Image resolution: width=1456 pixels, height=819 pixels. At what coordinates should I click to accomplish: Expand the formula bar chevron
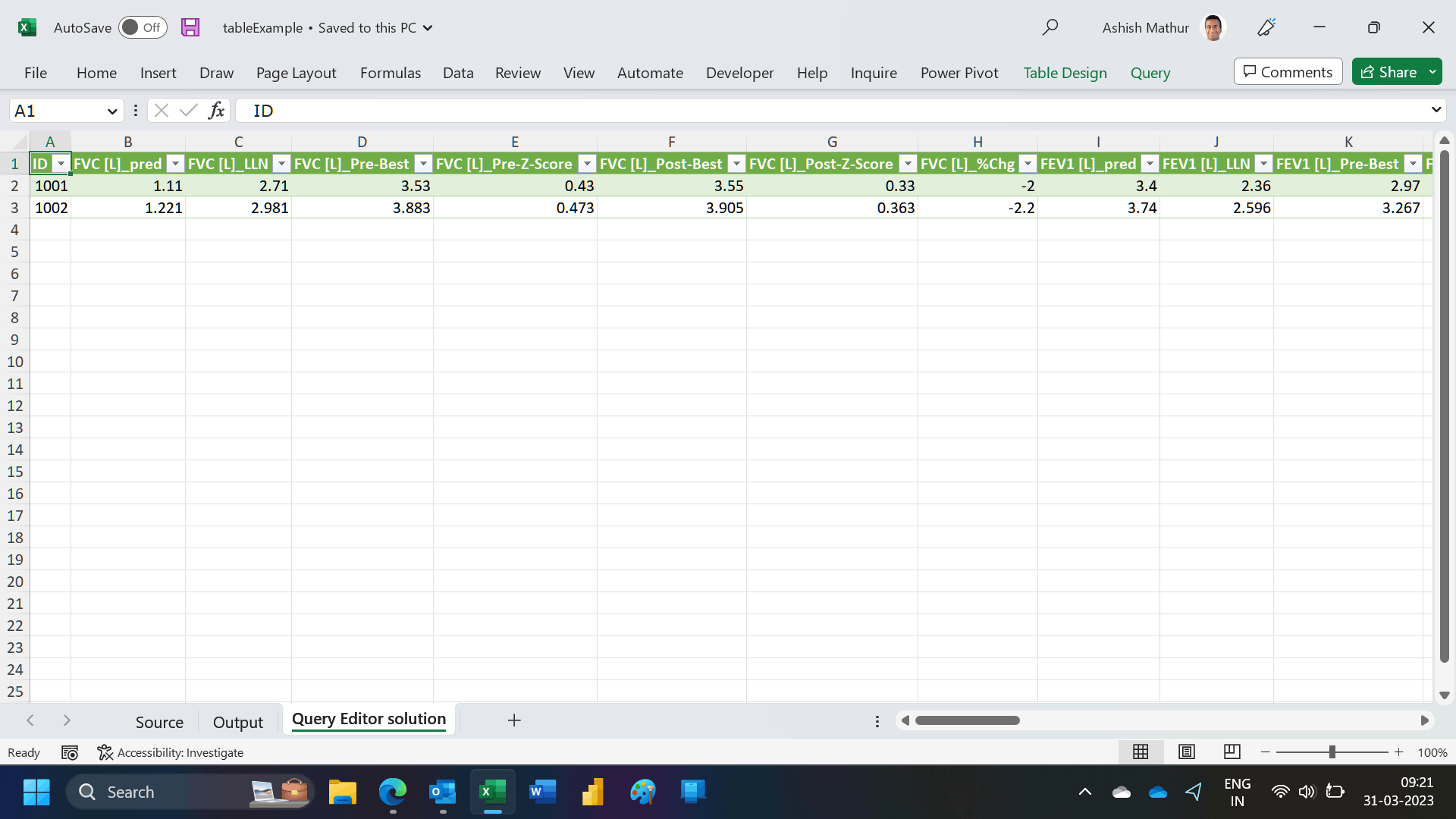click(1436, 110)
